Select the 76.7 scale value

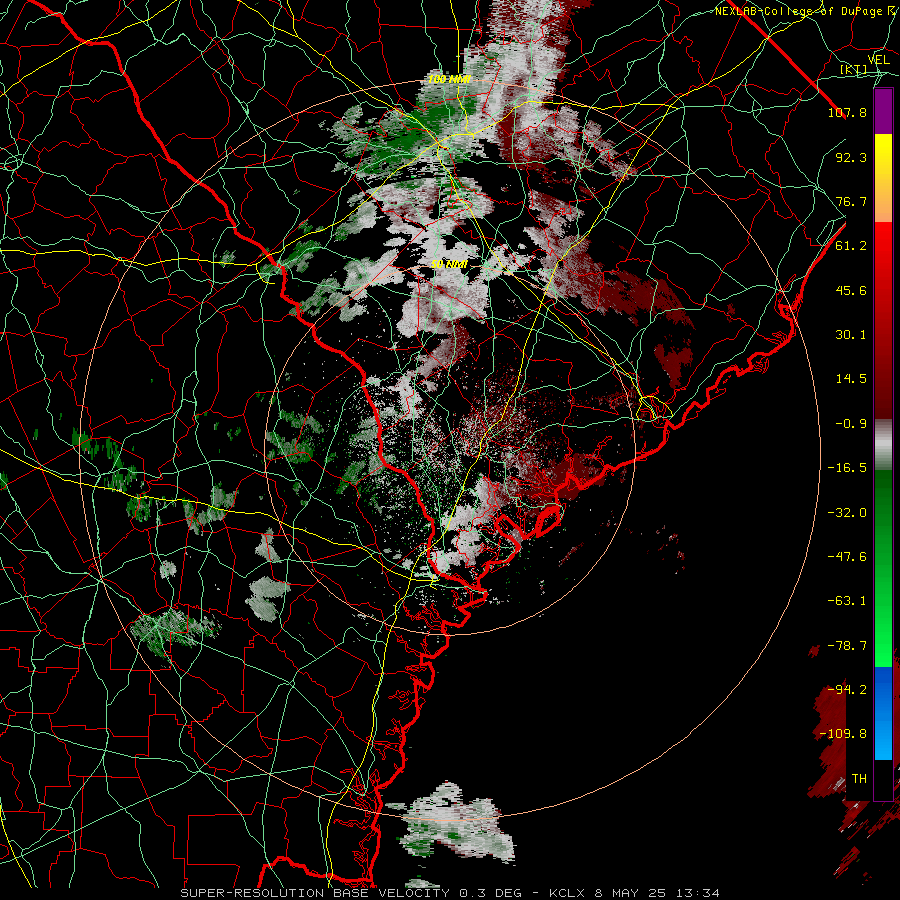coord(851,201)
